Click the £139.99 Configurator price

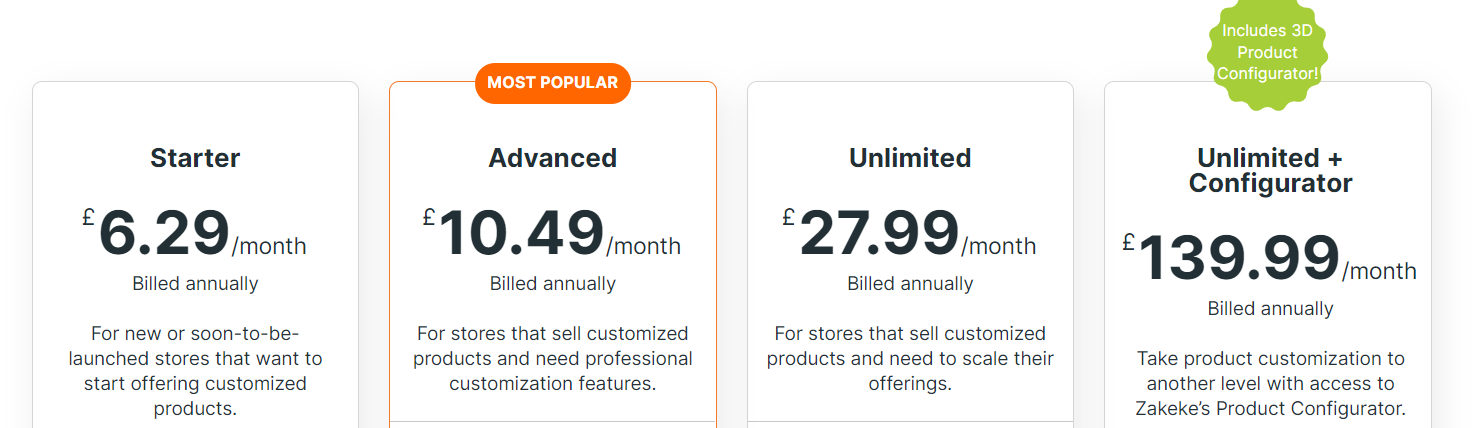point(1238,259)
